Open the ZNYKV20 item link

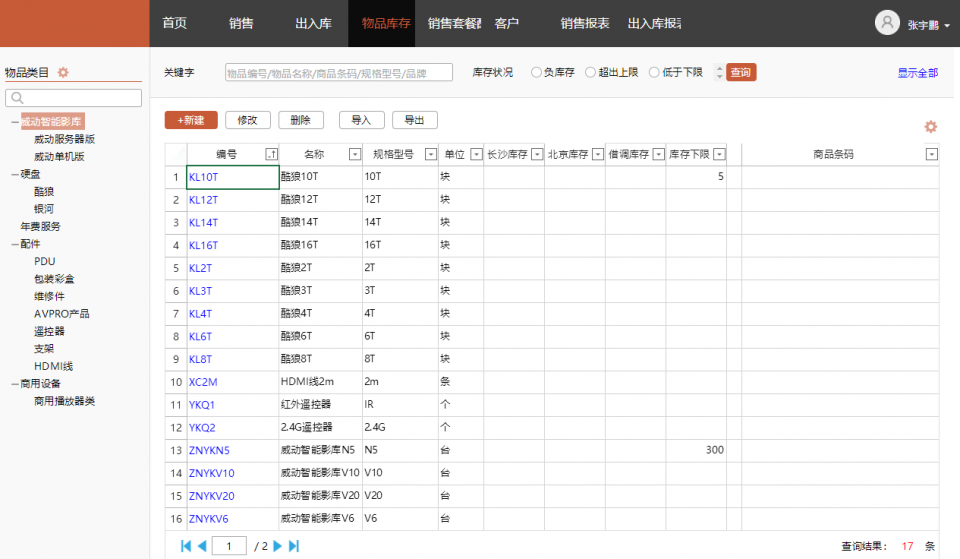211,496
